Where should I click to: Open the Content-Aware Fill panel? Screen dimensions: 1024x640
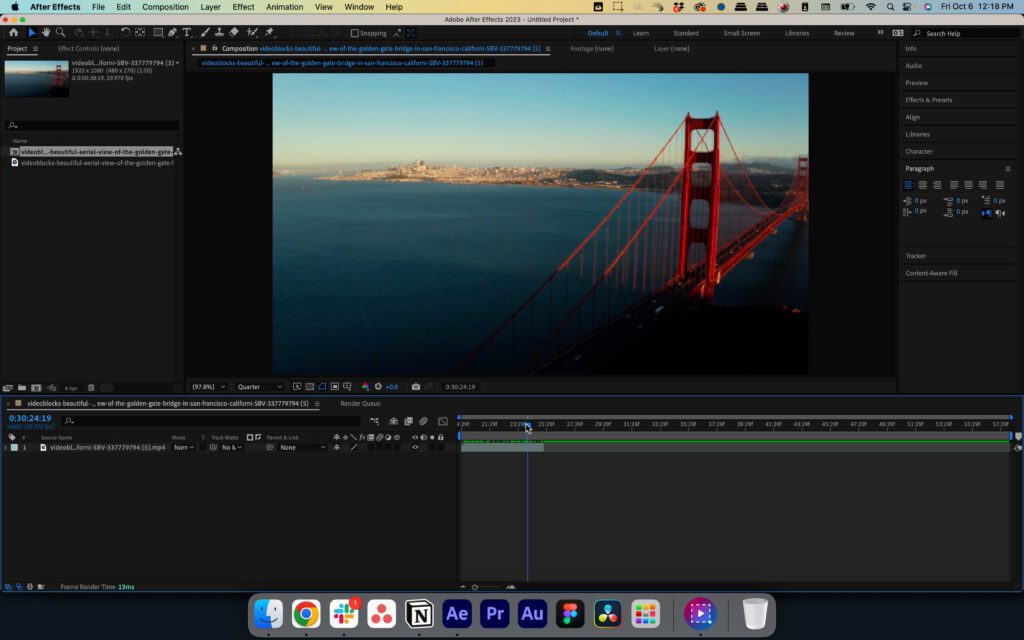[x=931, y=273]
